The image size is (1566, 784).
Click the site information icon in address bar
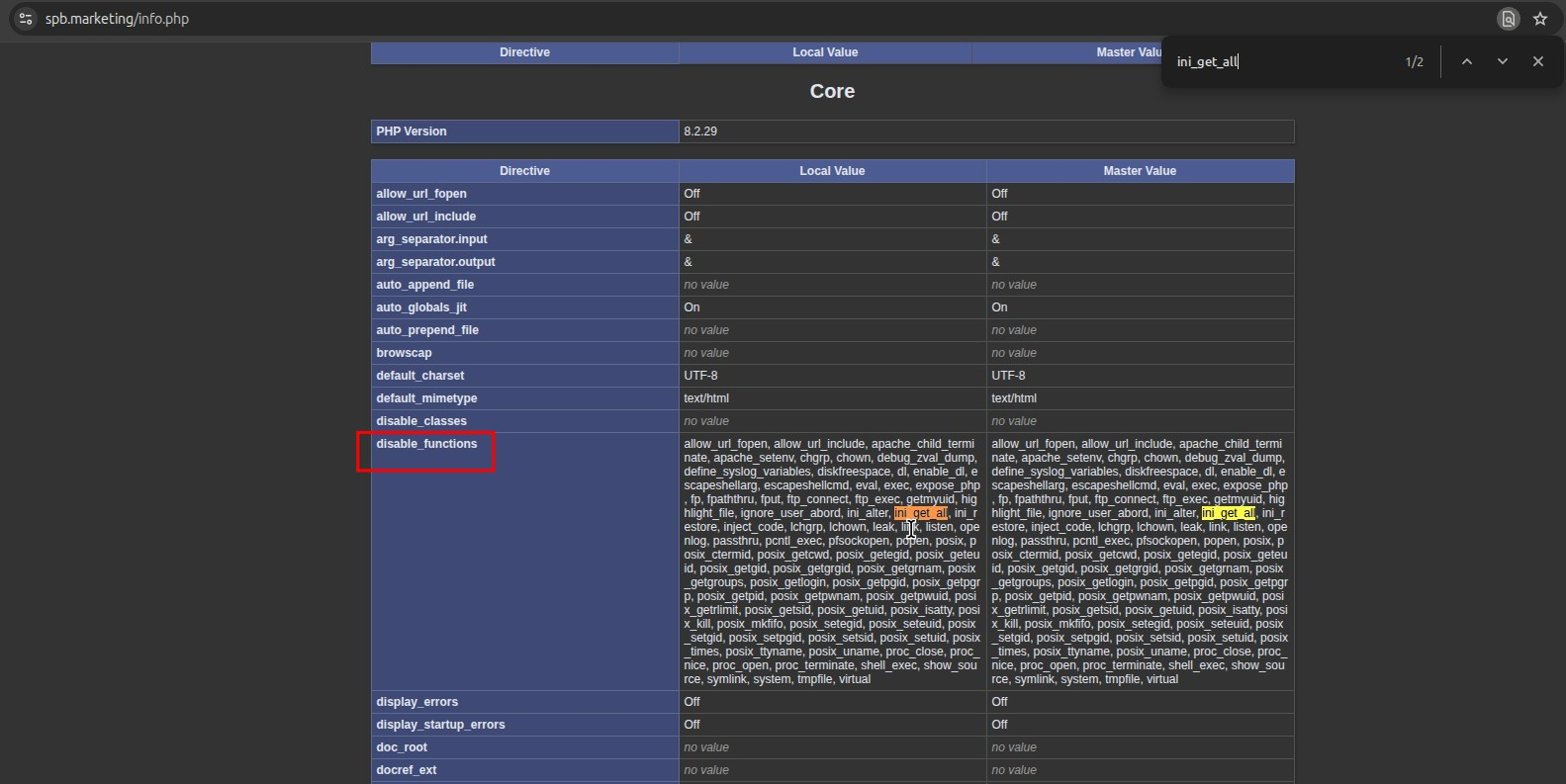26,19
